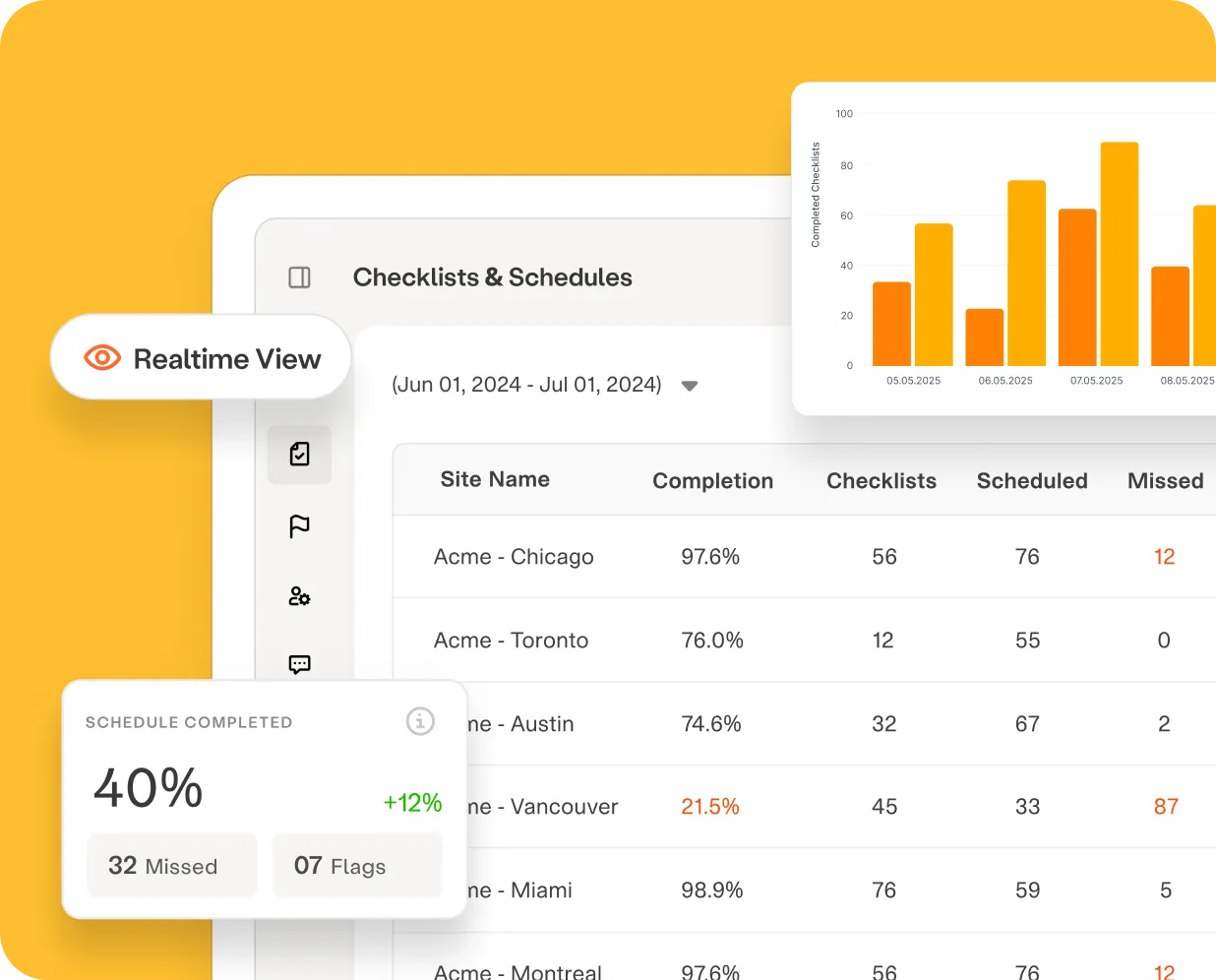Click Austin's checklists value 32
The height and width of the screenshot is (980, 1216).
(x=884, y=724)
